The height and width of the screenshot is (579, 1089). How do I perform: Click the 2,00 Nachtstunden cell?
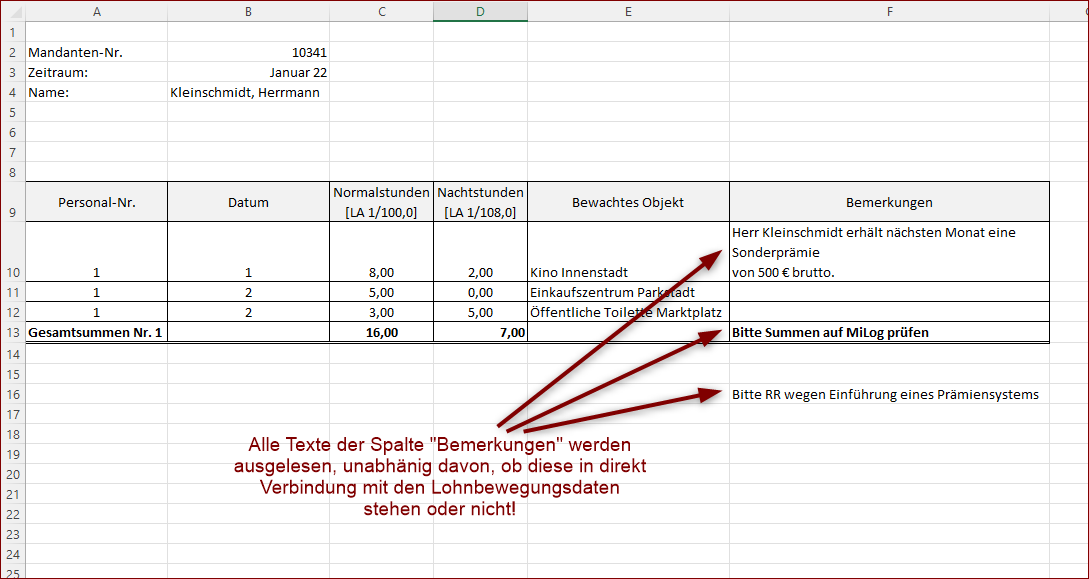[480, 251]
